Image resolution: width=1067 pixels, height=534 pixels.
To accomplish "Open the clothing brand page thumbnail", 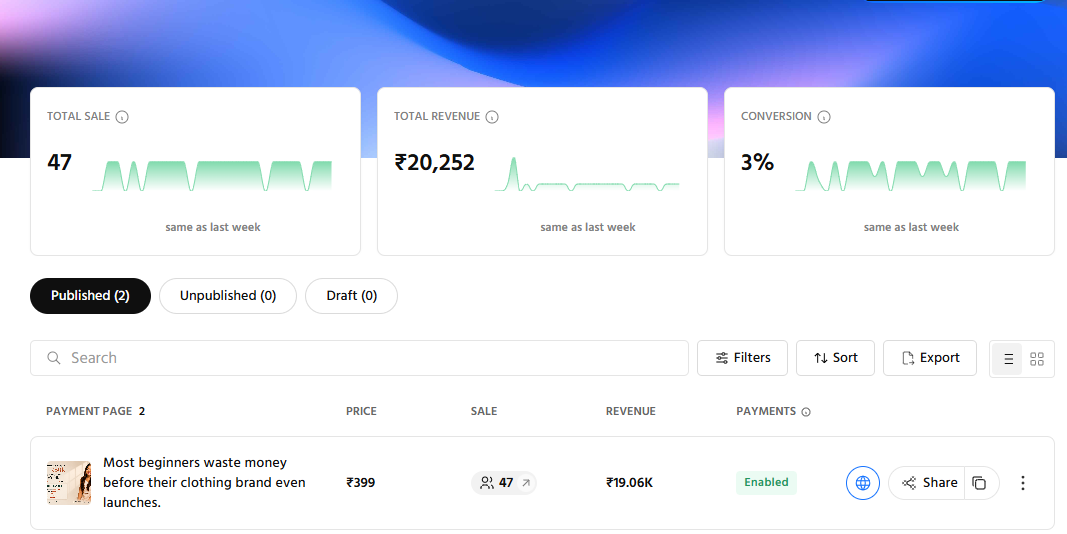I will pyautogui.click(x=69, y=483).
